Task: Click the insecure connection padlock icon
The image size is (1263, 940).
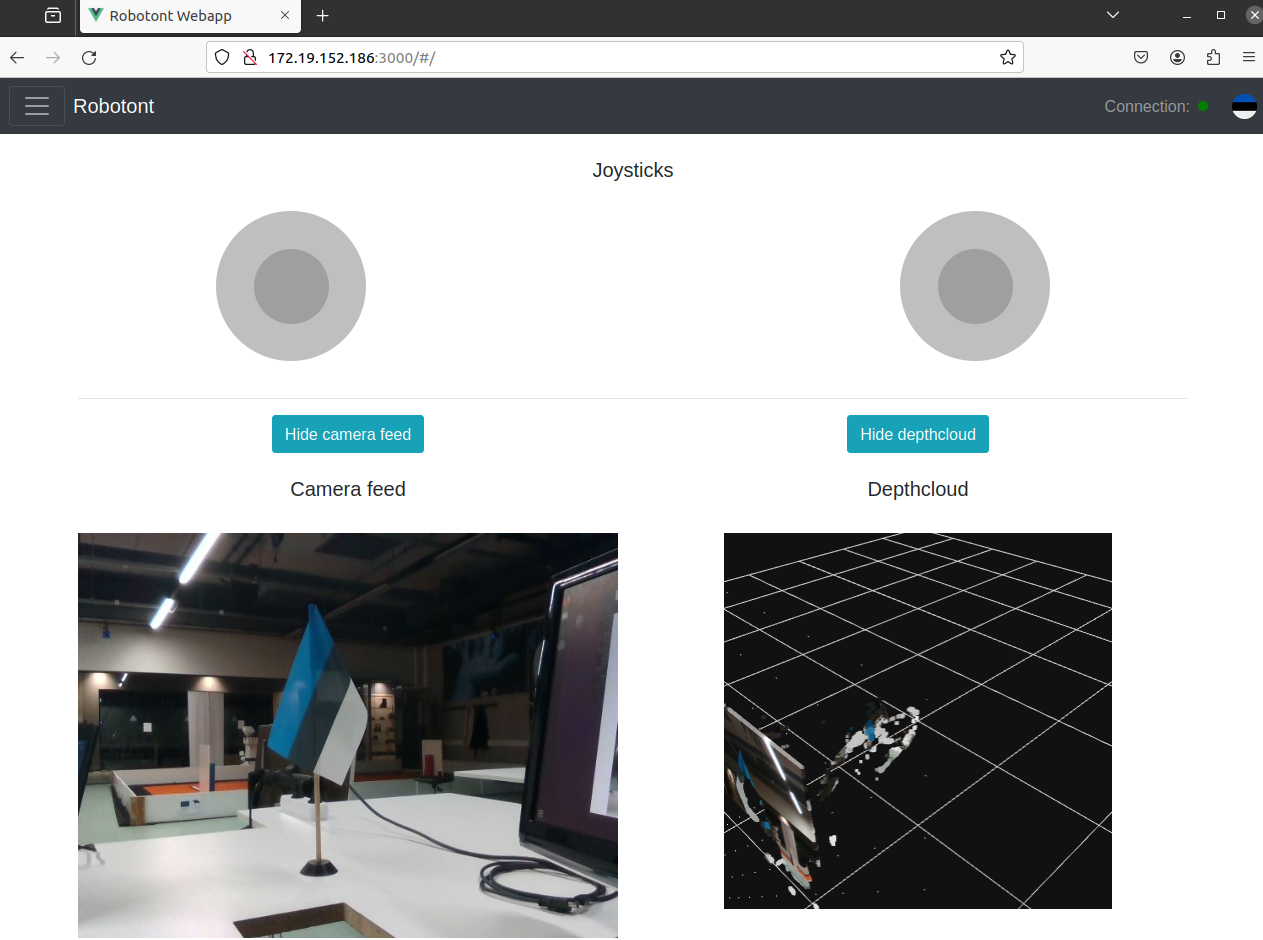Action: pyautogui.click(x=250, y=58)
